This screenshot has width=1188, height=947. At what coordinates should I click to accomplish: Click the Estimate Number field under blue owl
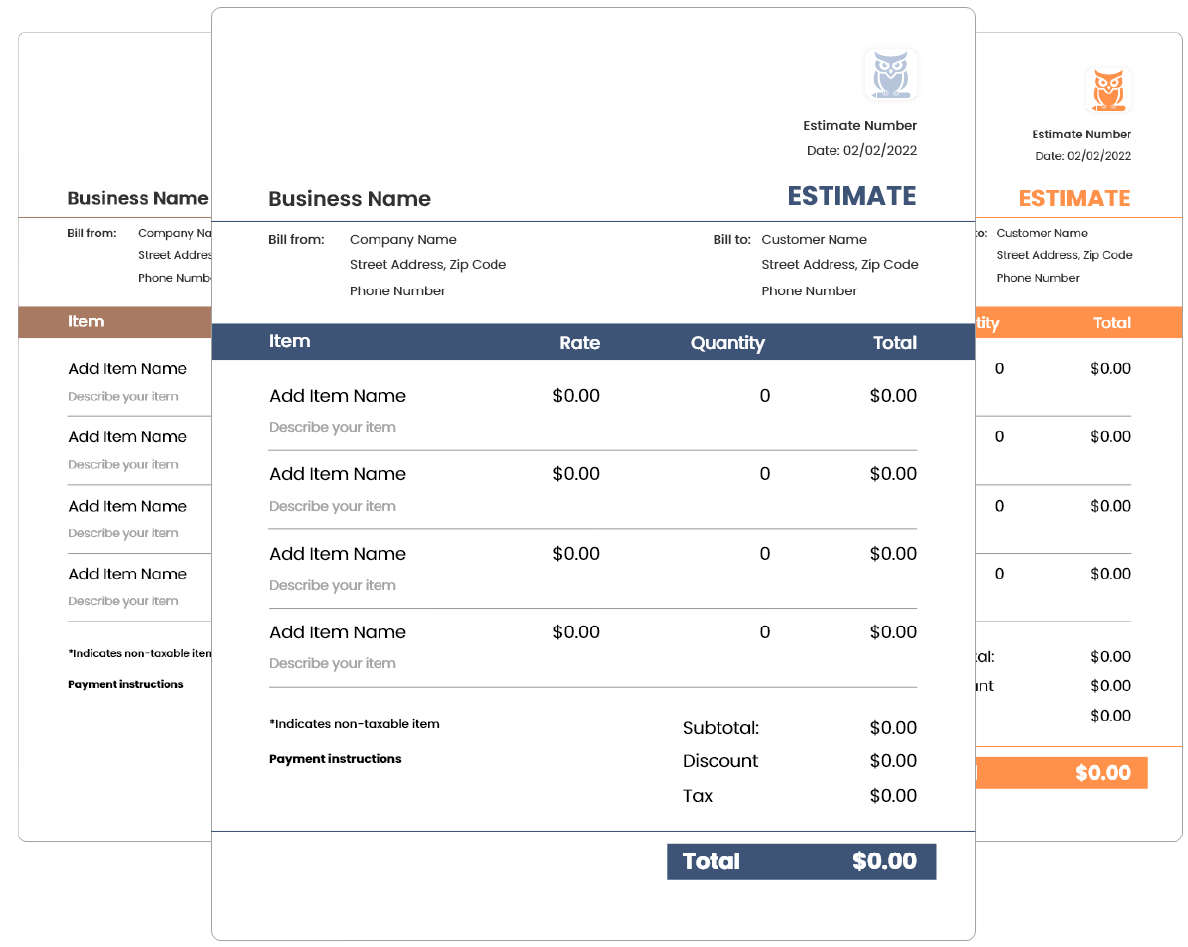(x=860, y=126)
